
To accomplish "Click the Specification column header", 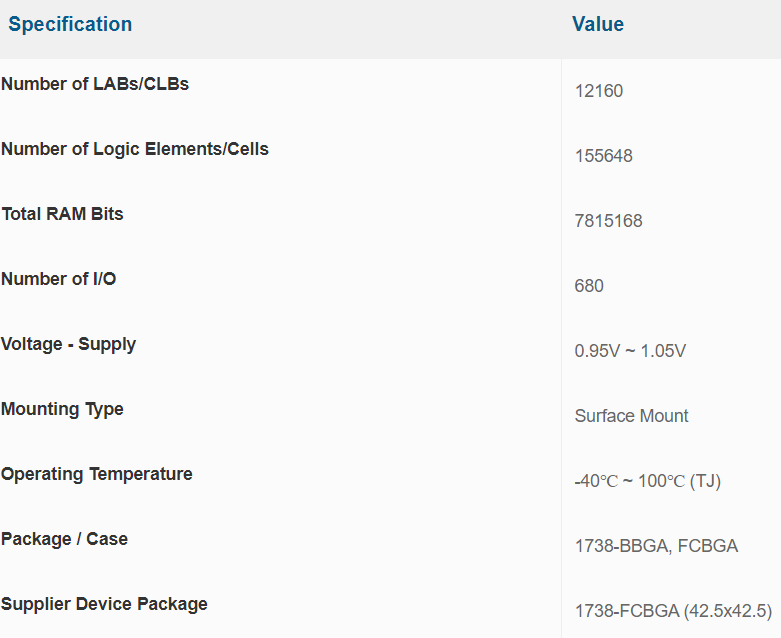I will coord(70,24).
